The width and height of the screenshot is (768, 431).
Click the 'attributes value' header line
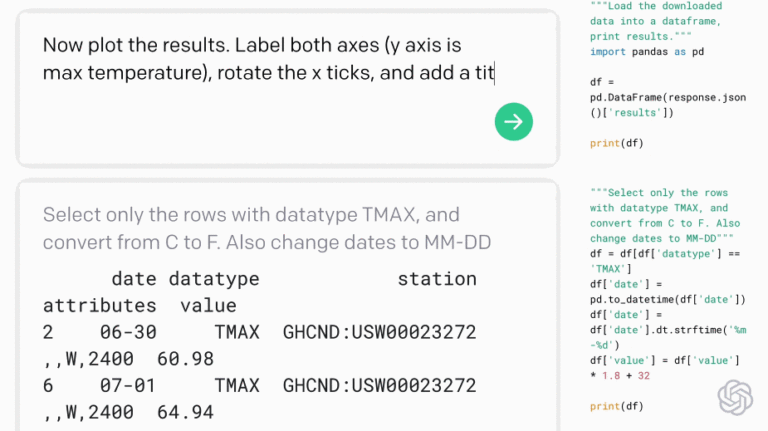139,305
